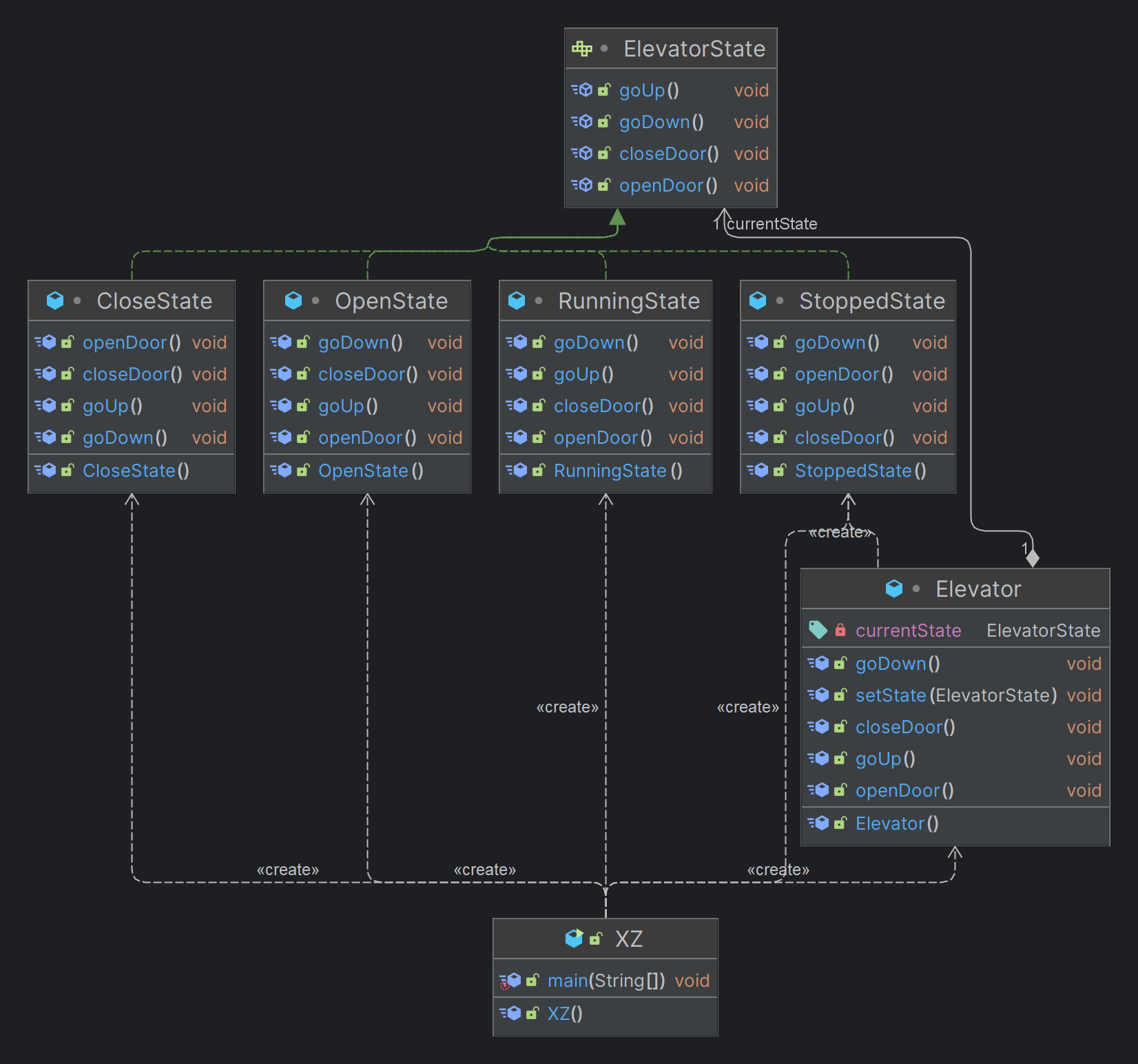Click the abstract method icon beside ElevatorState goUp()

tap(582, 90)
